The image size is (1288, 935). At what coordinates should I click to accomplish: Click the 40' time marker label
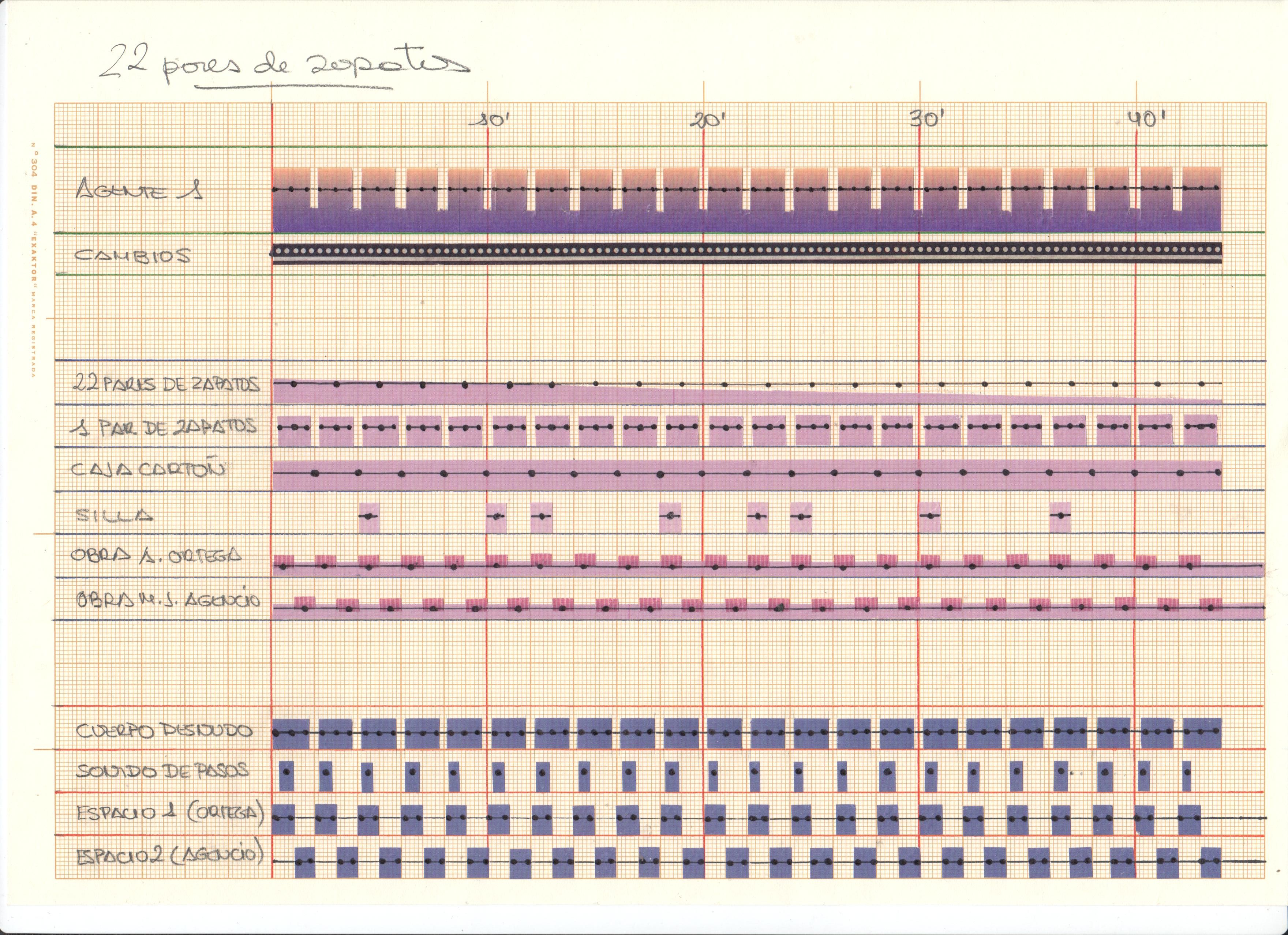1146,119
